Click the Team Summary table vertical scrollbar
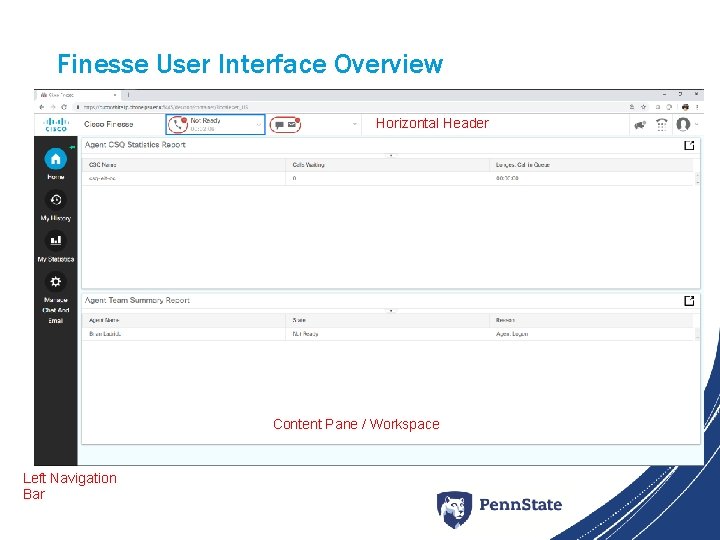The width and height of the screenshot is (720, 540). click(x=698, y=334)
